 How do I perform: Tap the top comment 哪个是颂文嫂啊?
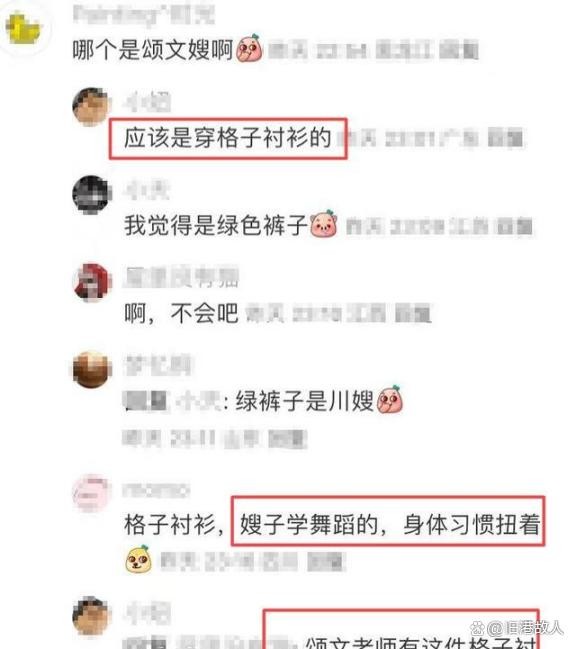(152, 50)
